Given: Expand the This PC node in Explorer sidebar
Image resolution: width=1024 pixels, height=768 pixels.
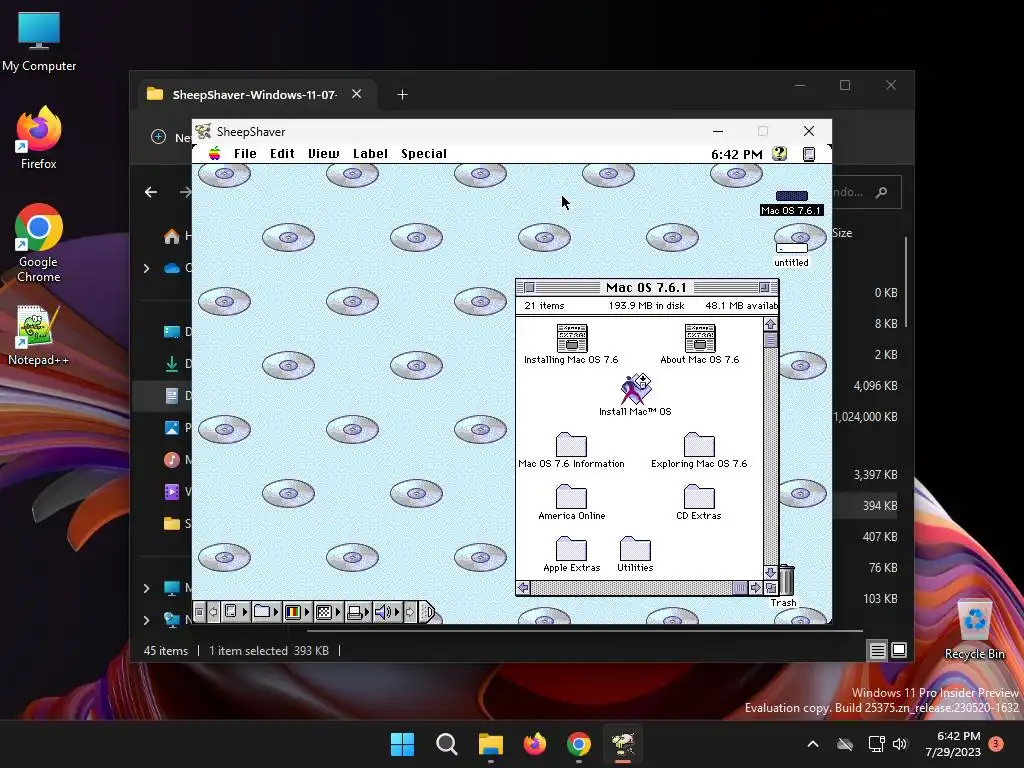Looking at the screenshot, I should (x=146, y=588).
